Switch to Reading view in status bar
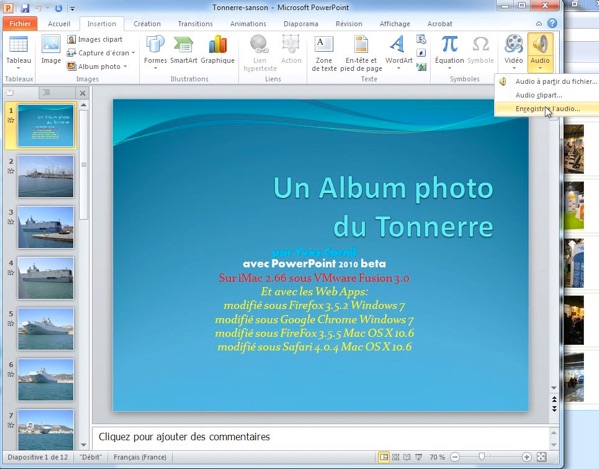The height and width of the screenshot is (469, 599). [x=407, y=457]
